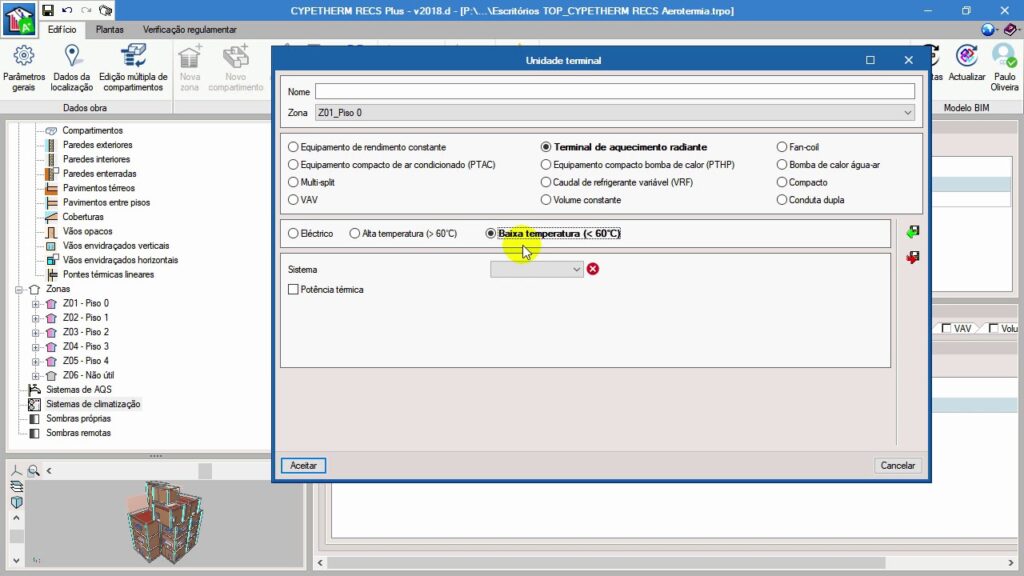Click the Cancelar button
1024x576 pixels.
point(896,465)
